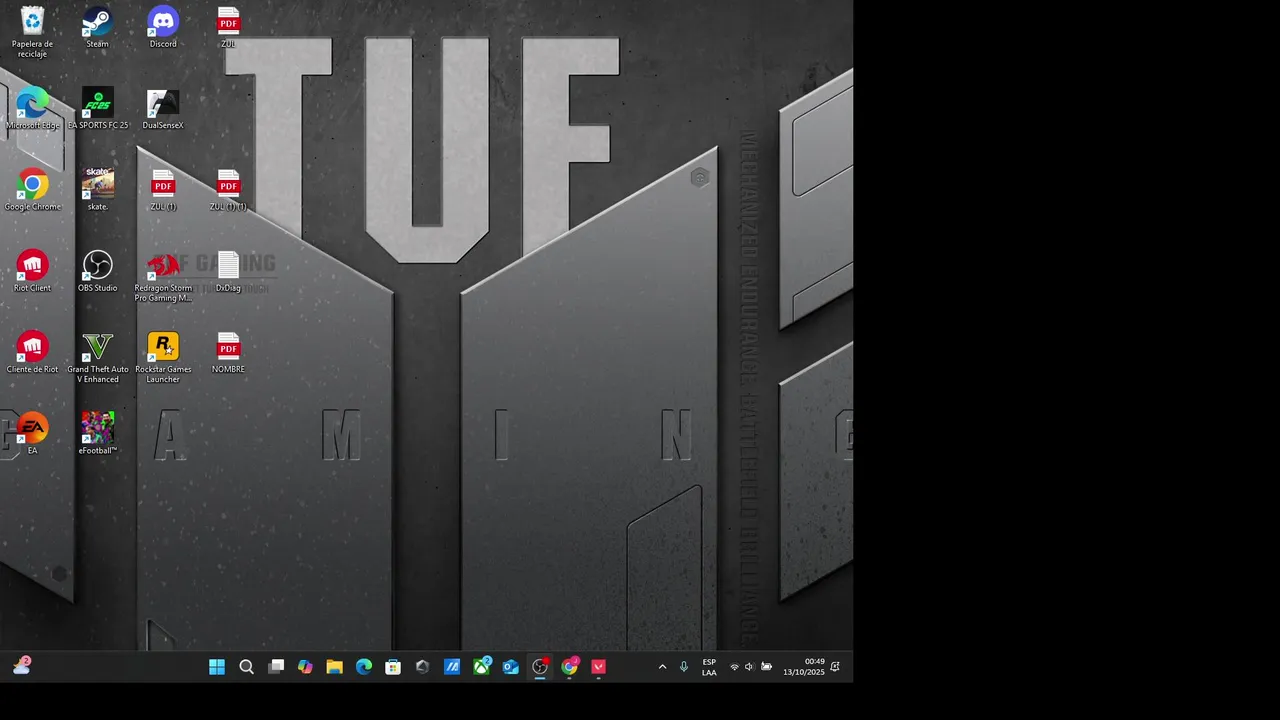Open MyASUS blue icon in taskbar

[x=452, y=667]
